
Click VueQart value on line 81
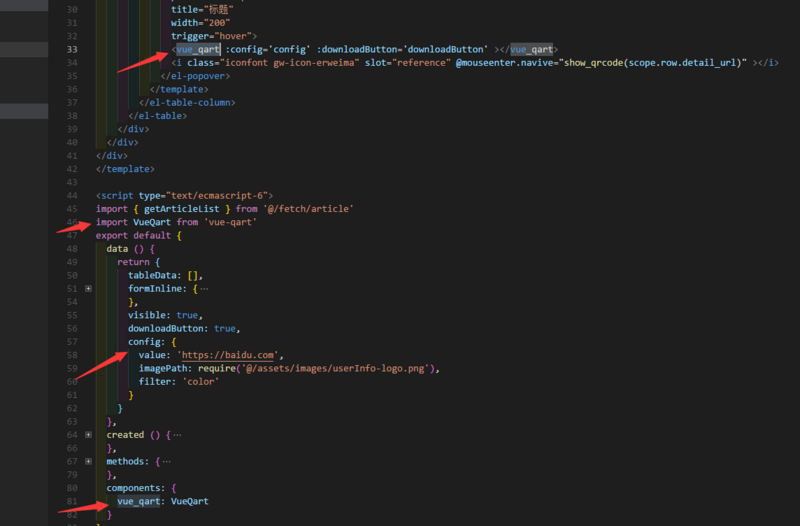click(189, 501)
